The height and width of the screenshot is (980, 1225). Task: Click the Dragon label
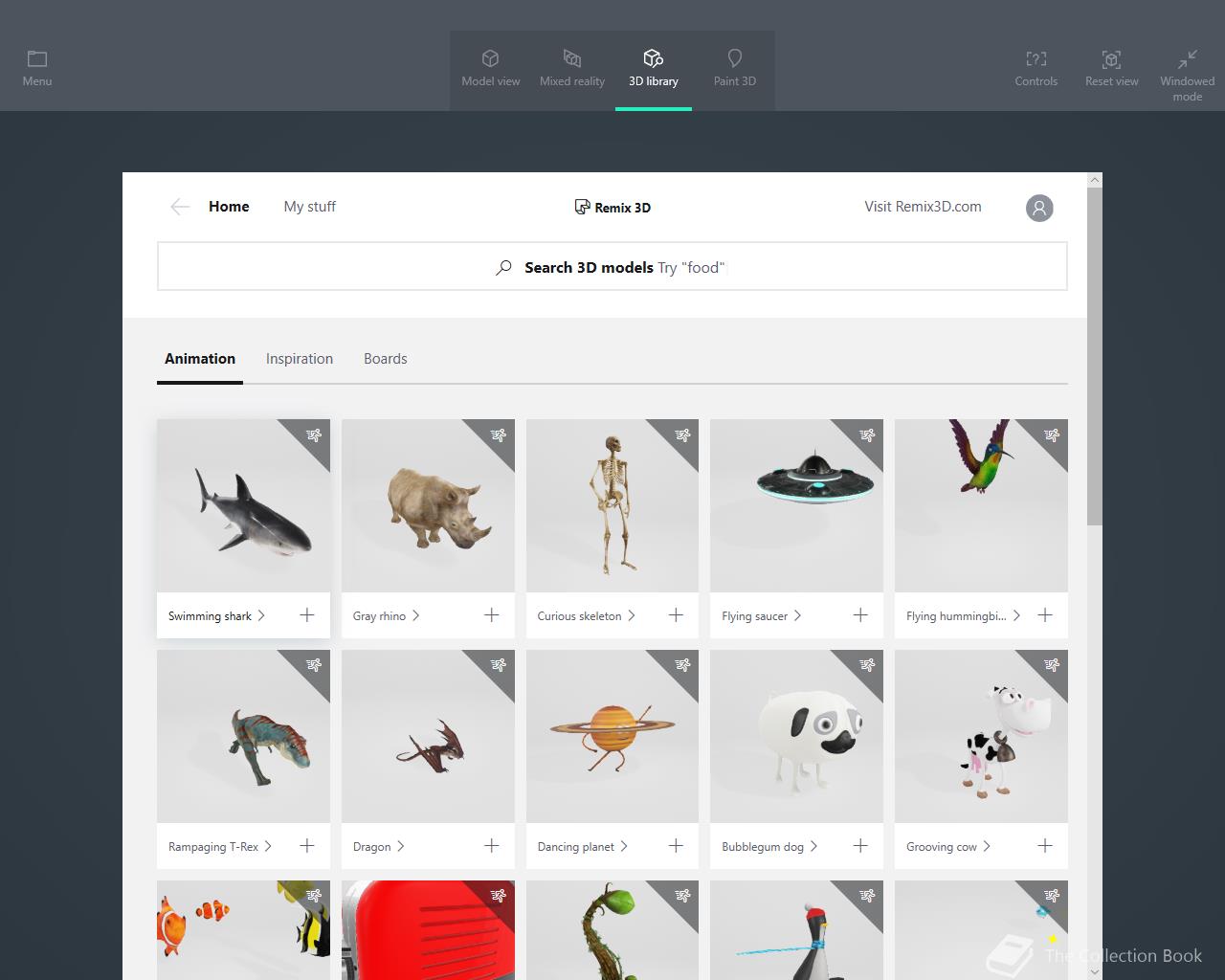point(371,847)
